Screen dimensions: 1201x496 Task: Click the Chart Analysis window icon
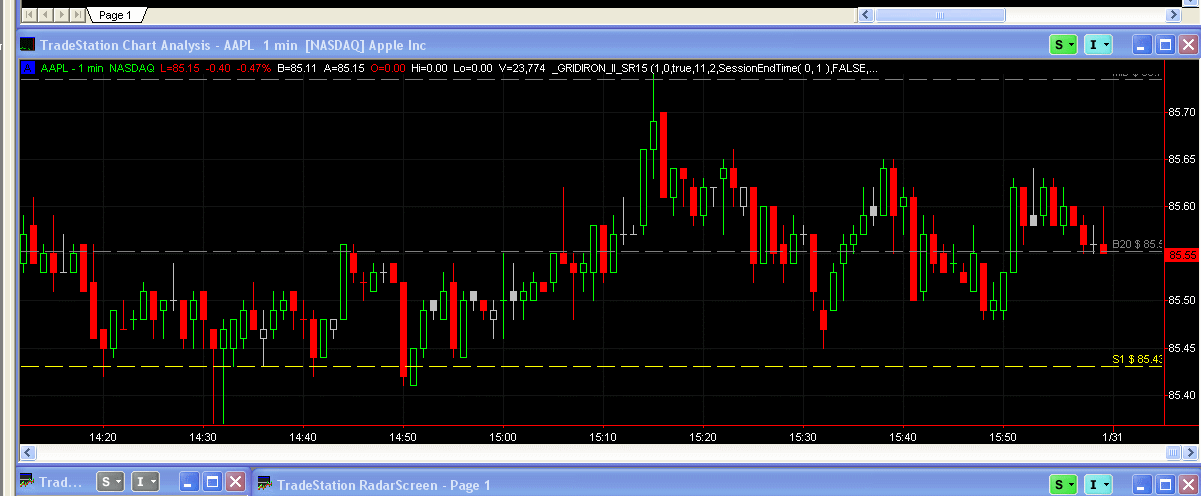point(27,45)
